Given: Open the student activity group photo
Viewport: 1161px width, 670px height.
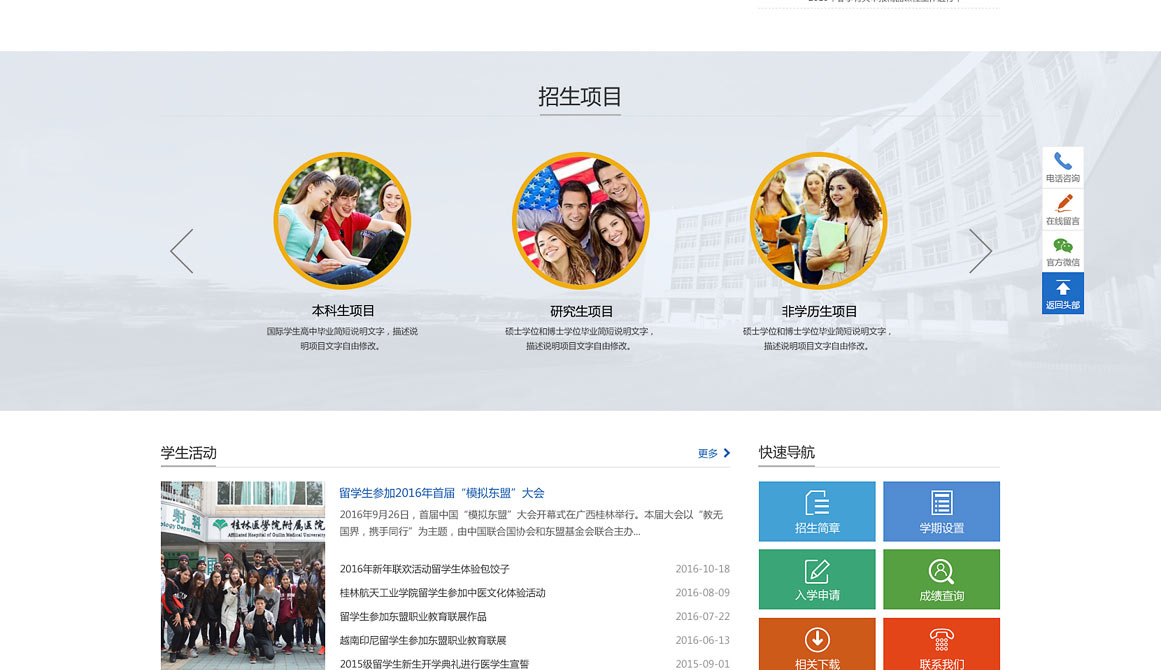Looking at the screenshot, I should 243,576.
